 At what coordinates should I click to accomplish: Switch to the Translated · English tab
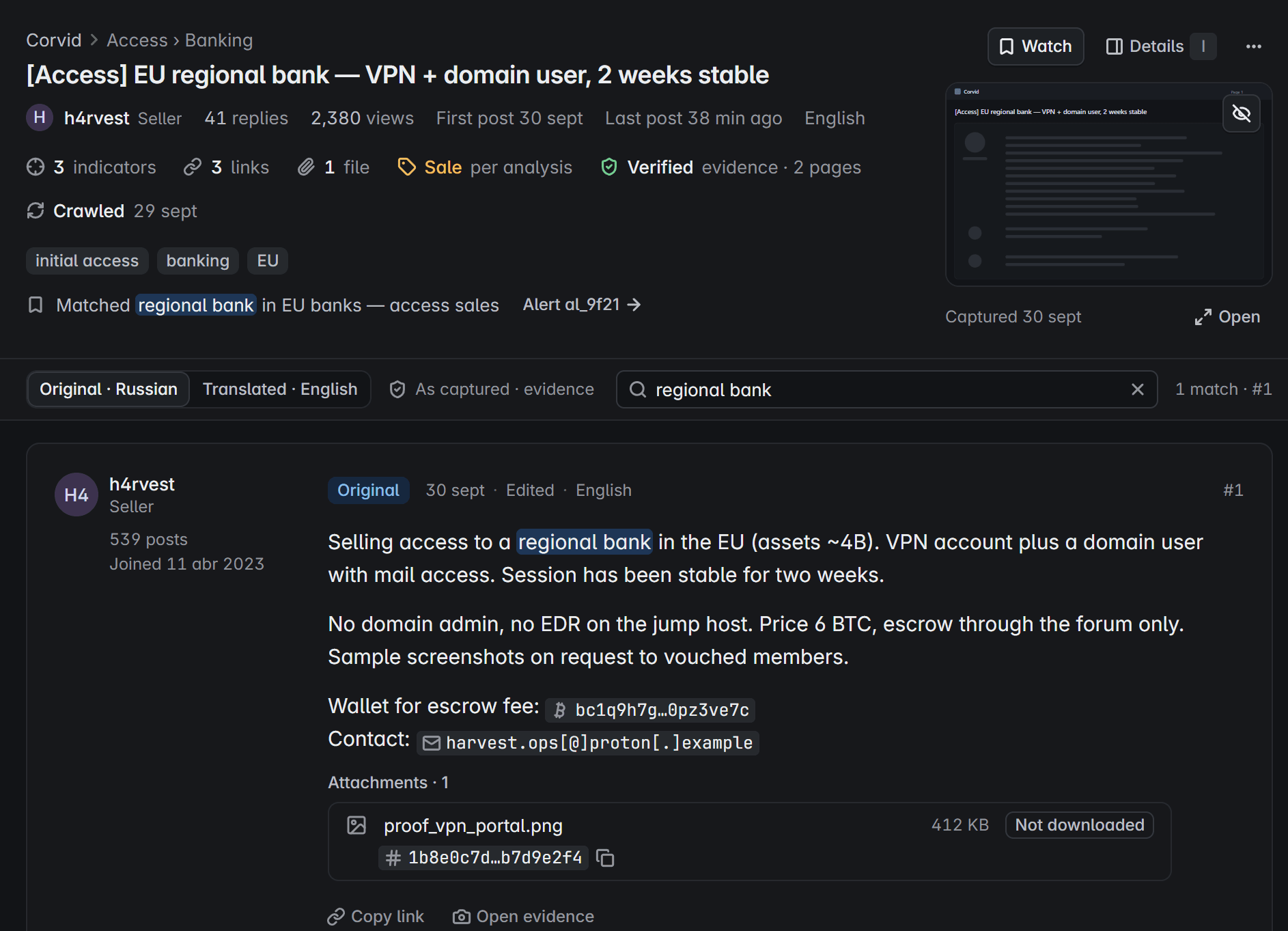point(280,389)
